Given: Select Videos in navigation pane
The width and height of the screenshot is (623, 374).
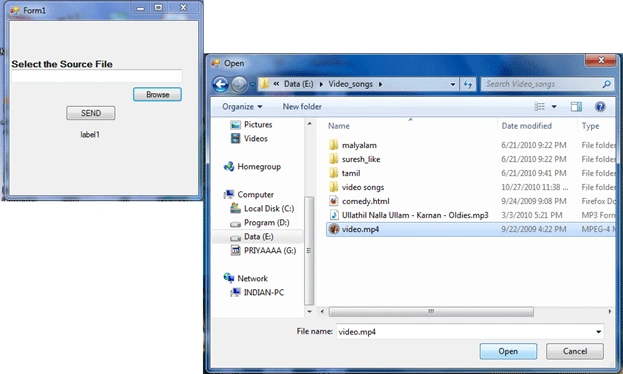Looking at the screenshot, I should coord(255,138).
